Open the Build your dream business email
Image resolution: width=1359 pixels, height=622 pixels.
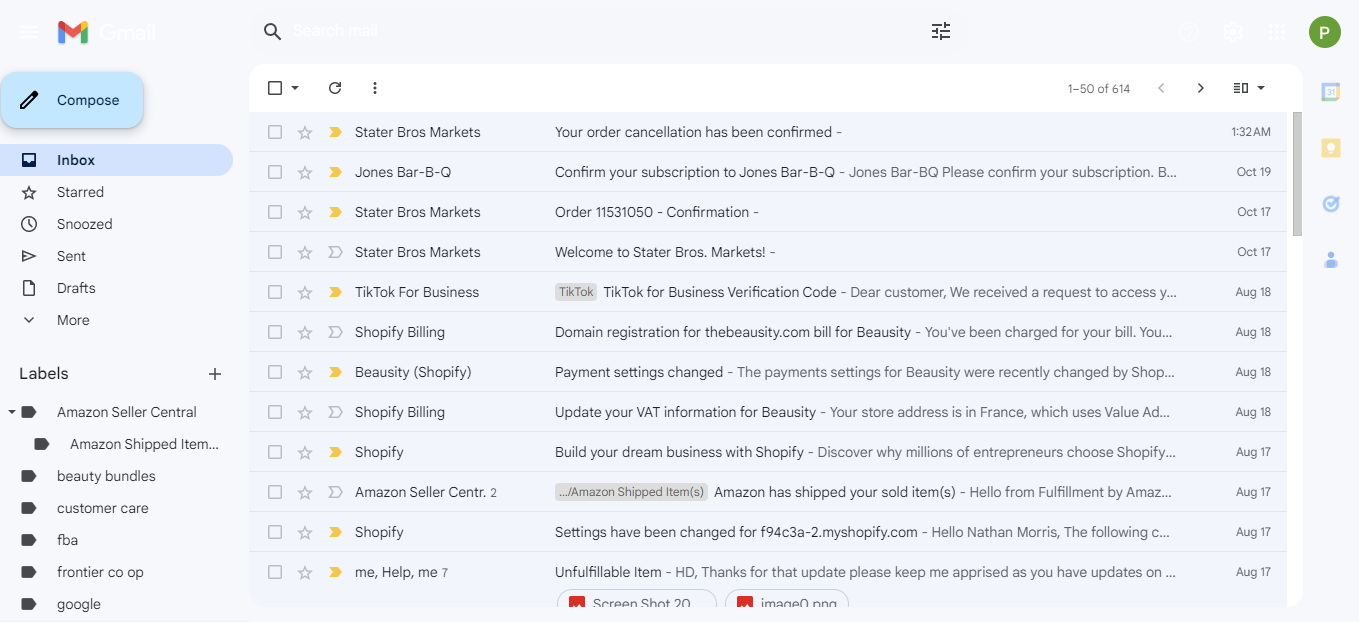(x=767, y=452)
